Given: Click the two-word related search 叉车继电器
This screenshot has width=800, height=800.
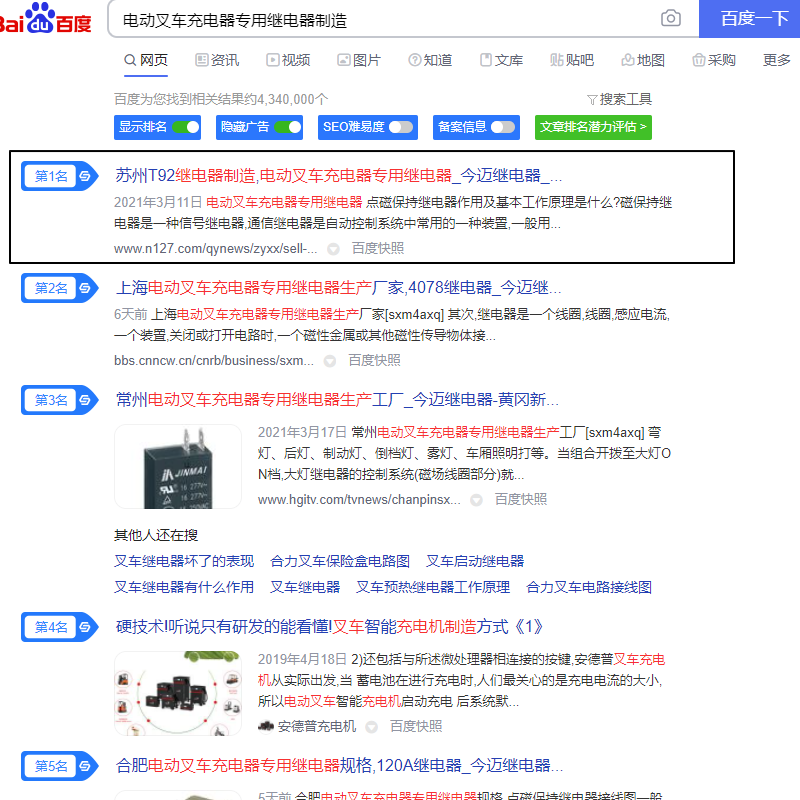Looking at the screenshot, I should pos(305,587).
